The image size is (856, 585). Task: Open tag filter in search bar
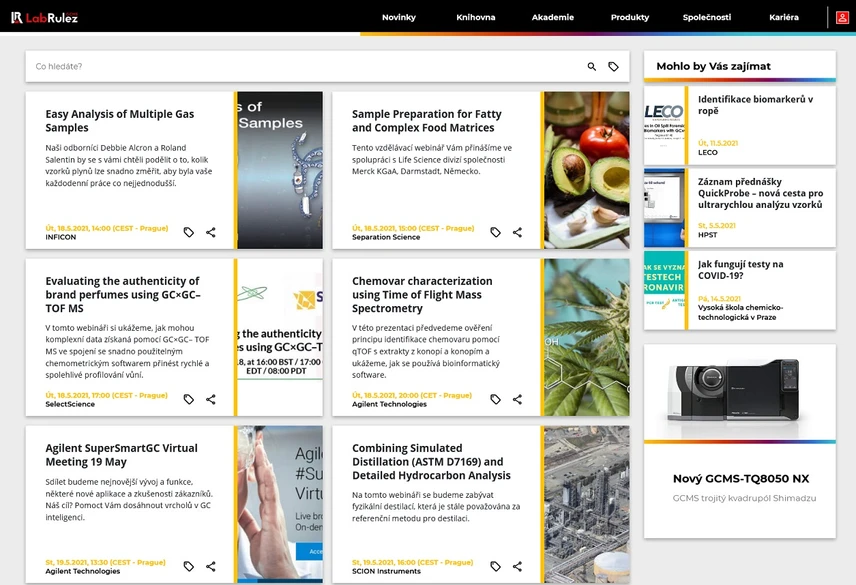tap(613, 67)
